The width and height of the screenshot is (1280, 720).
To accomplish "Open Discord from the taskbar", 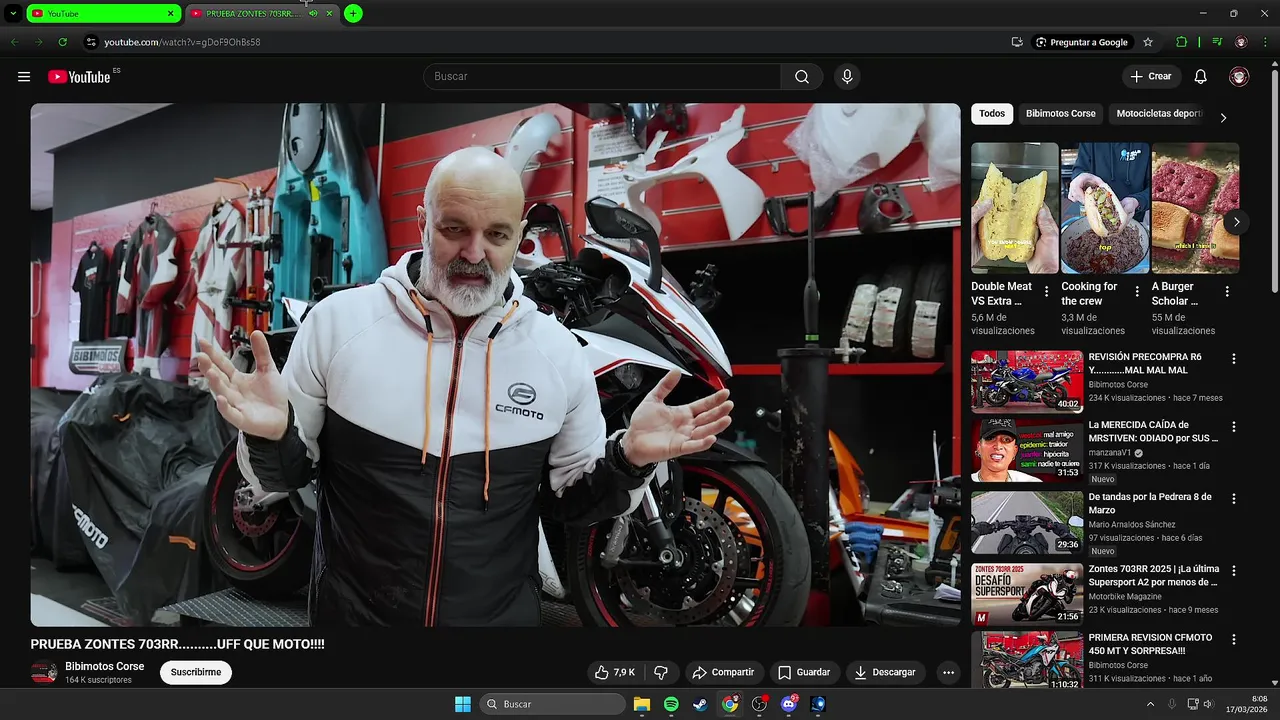I will (789, 704).
